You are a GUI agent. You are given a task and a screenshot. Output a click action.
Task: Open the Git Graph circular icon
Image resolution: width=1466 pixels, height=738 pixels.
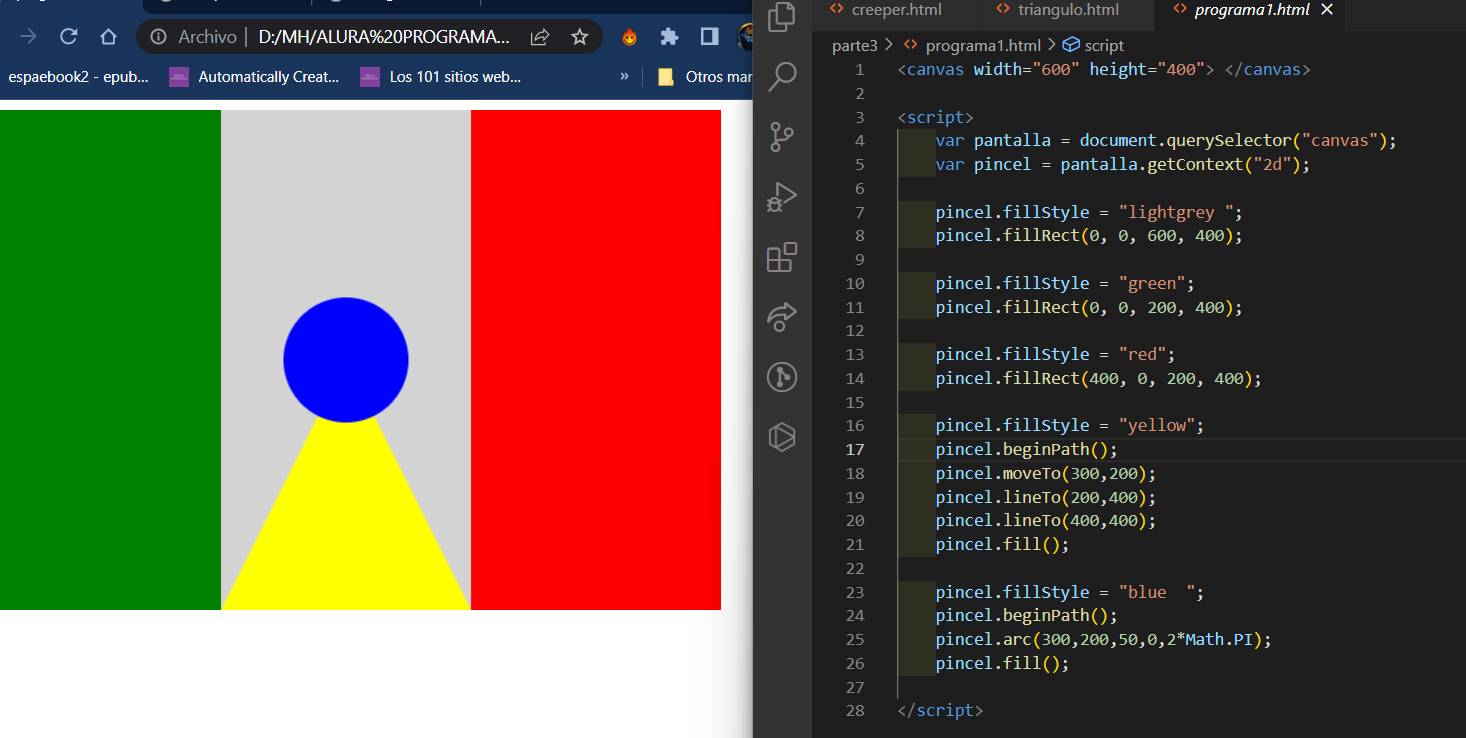(x=781, y=377)
